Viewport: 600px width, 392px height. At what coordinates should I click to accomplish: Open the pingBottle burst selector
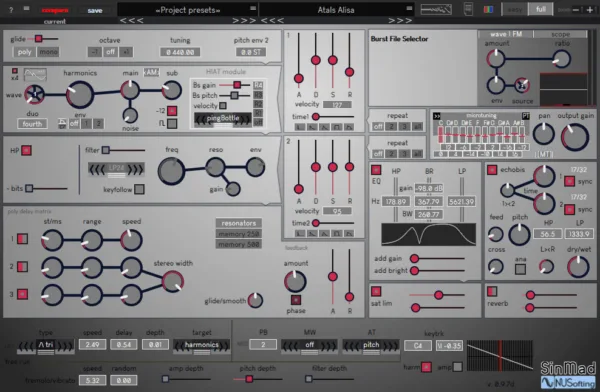pos(223,119)
